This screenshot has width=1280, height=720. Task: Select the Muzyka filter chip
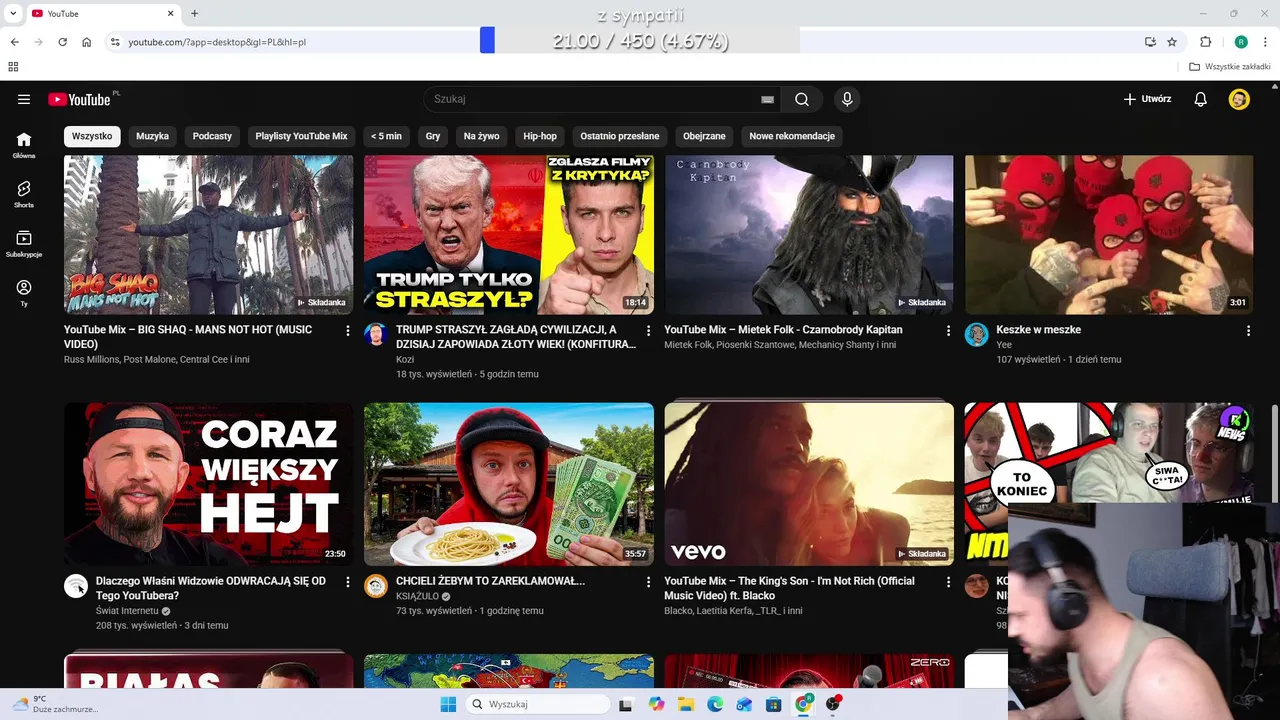[x=153, y=136]
